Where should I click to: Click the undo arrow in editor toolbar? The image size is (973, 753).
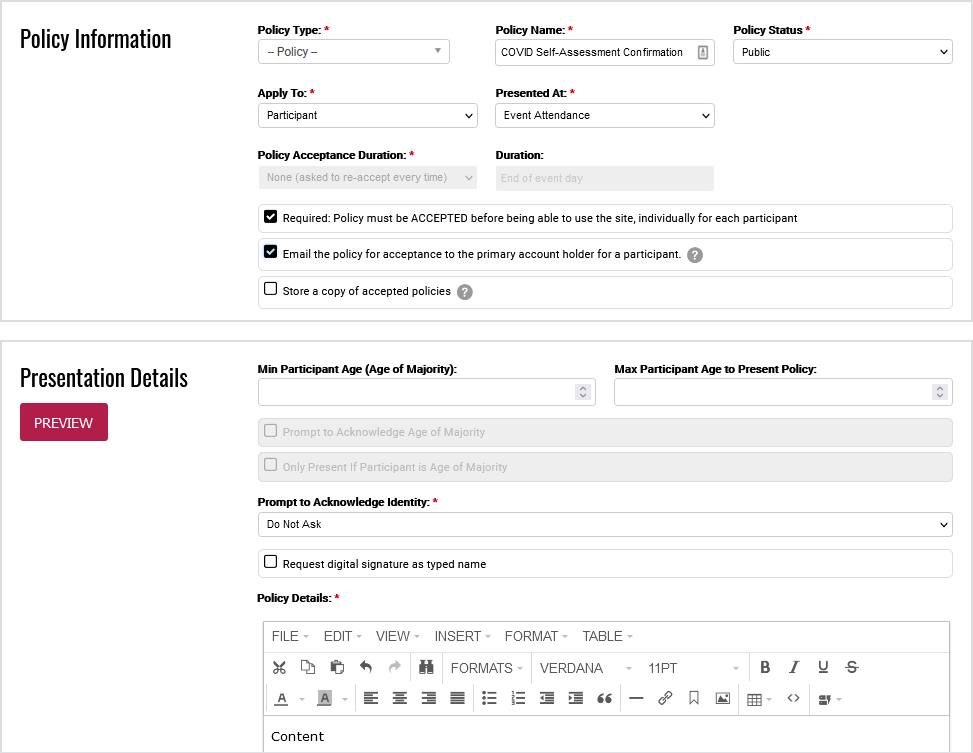point(366,668)
